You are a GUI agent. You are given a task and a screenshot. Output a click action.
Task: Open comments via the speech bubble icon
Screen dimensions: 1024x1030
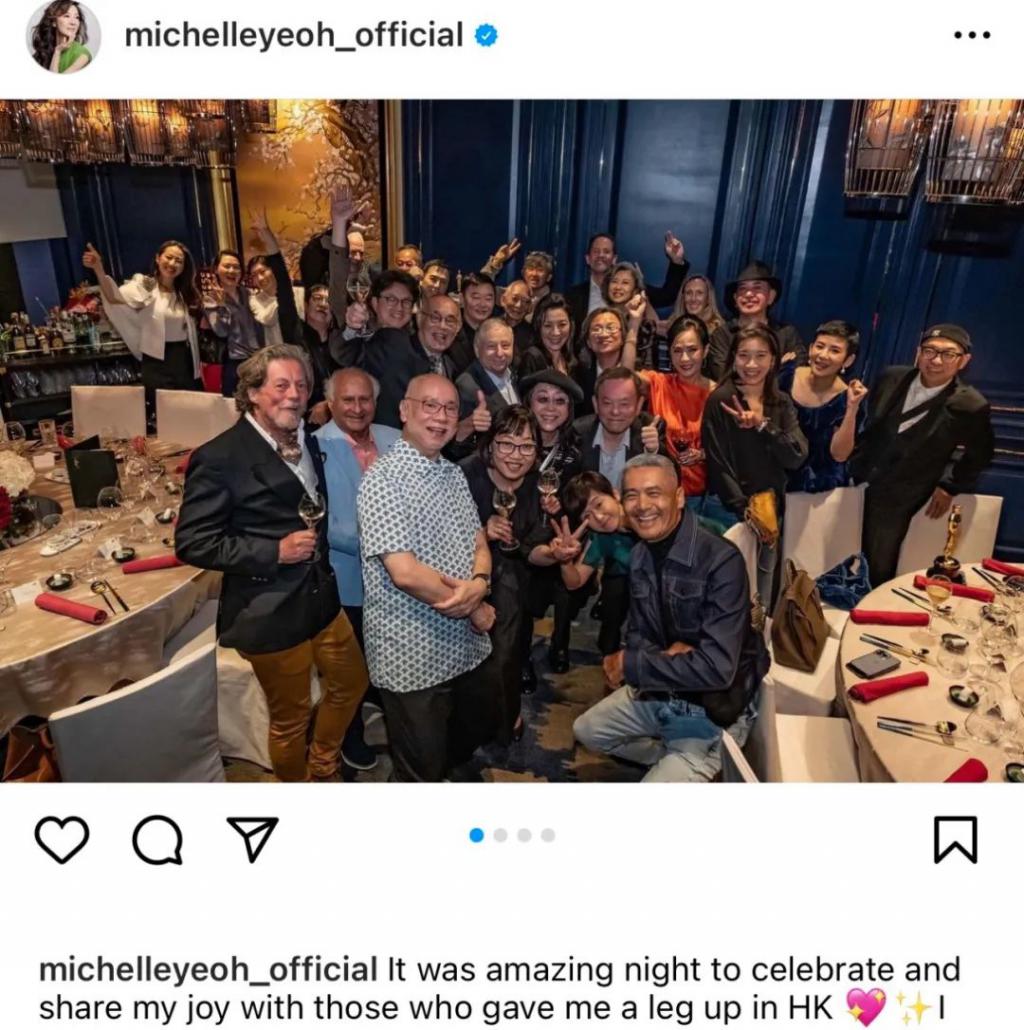pyautogui.click(x=158, y=839)
